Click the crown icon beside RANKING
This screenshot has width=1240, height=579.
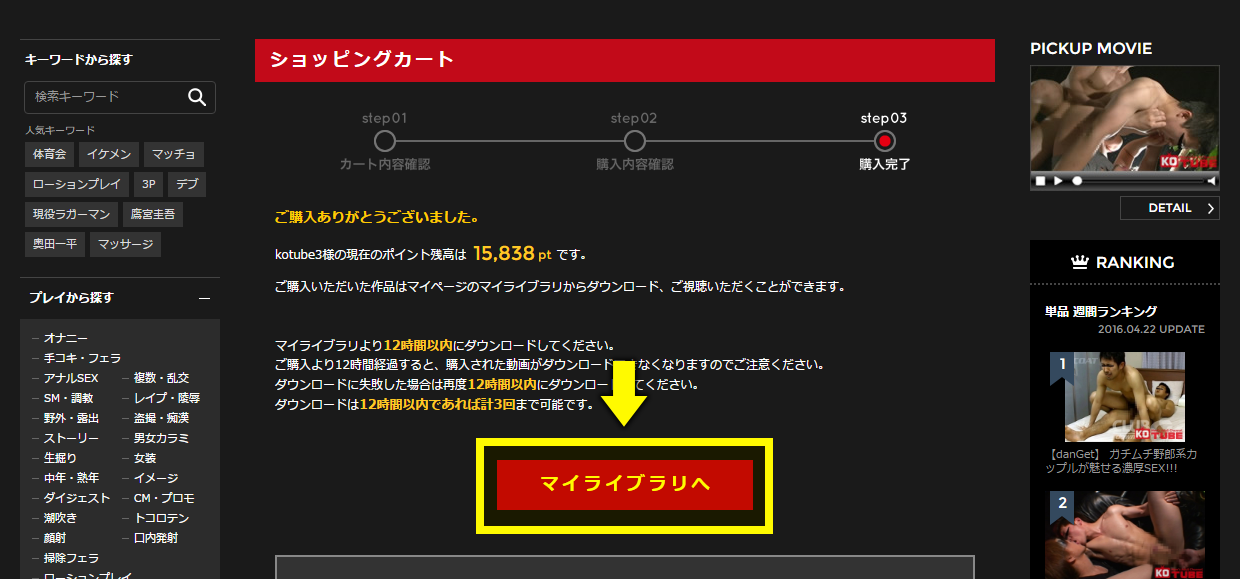pos(1079,263)
